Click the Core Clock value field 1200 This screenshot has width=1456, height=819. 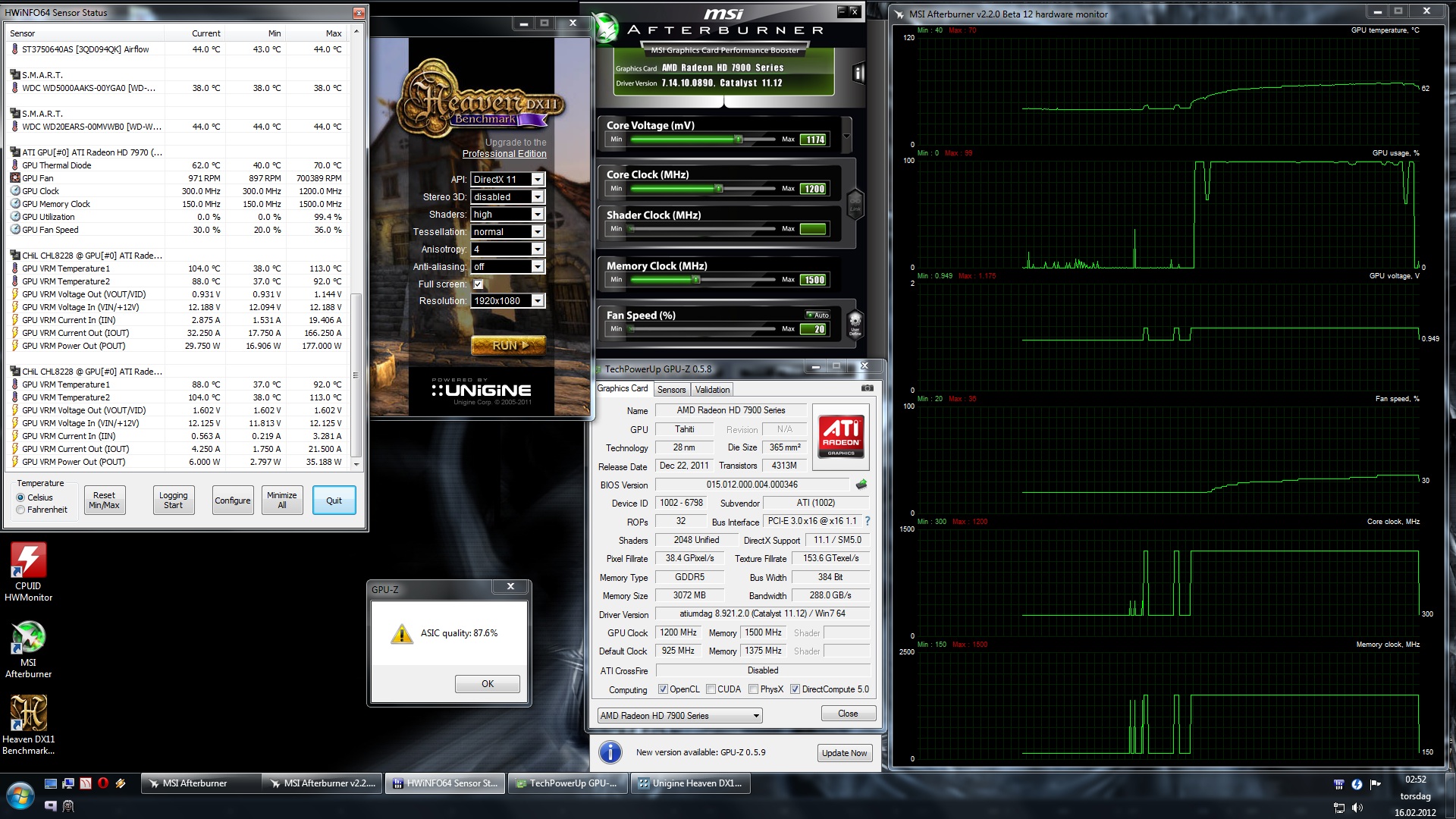(814, 189)
